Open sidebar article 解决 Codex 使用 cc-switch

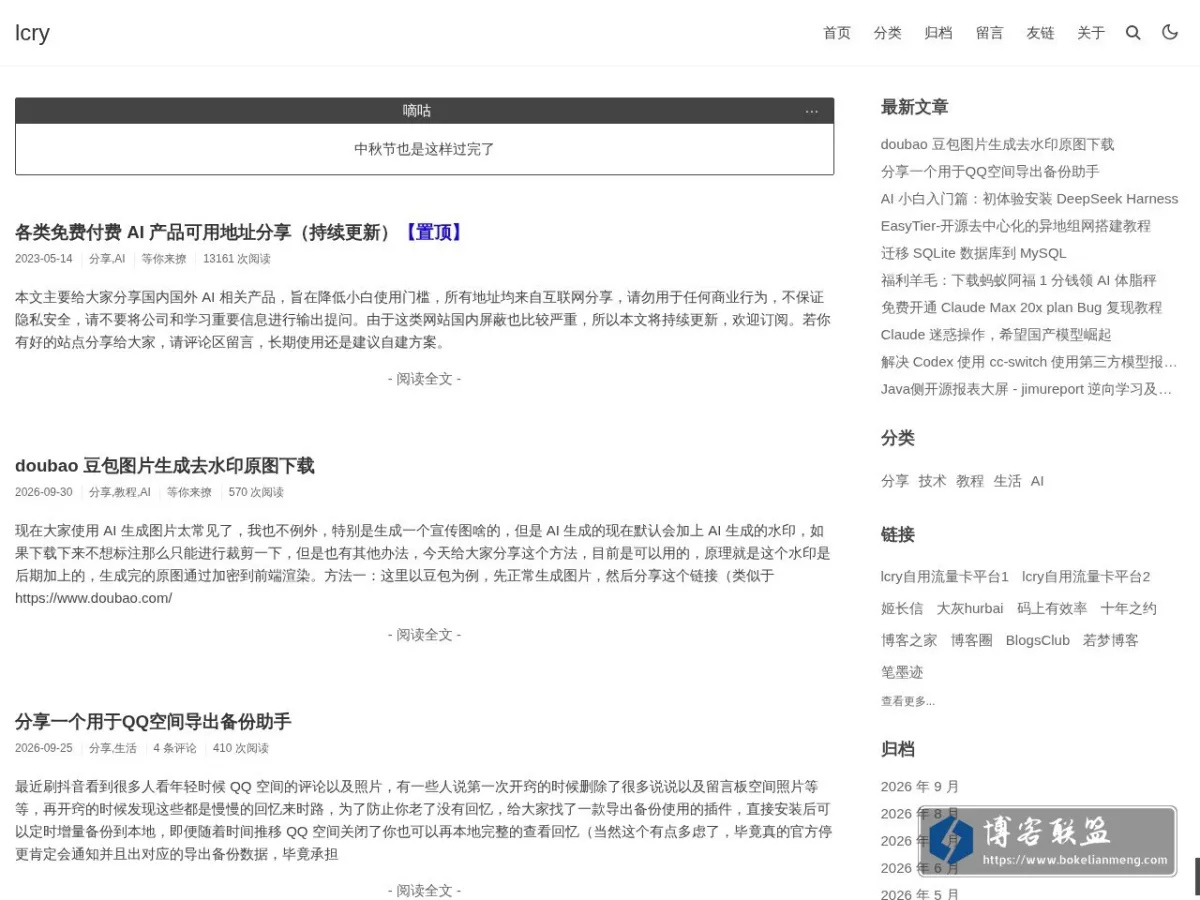point(1029,361)
